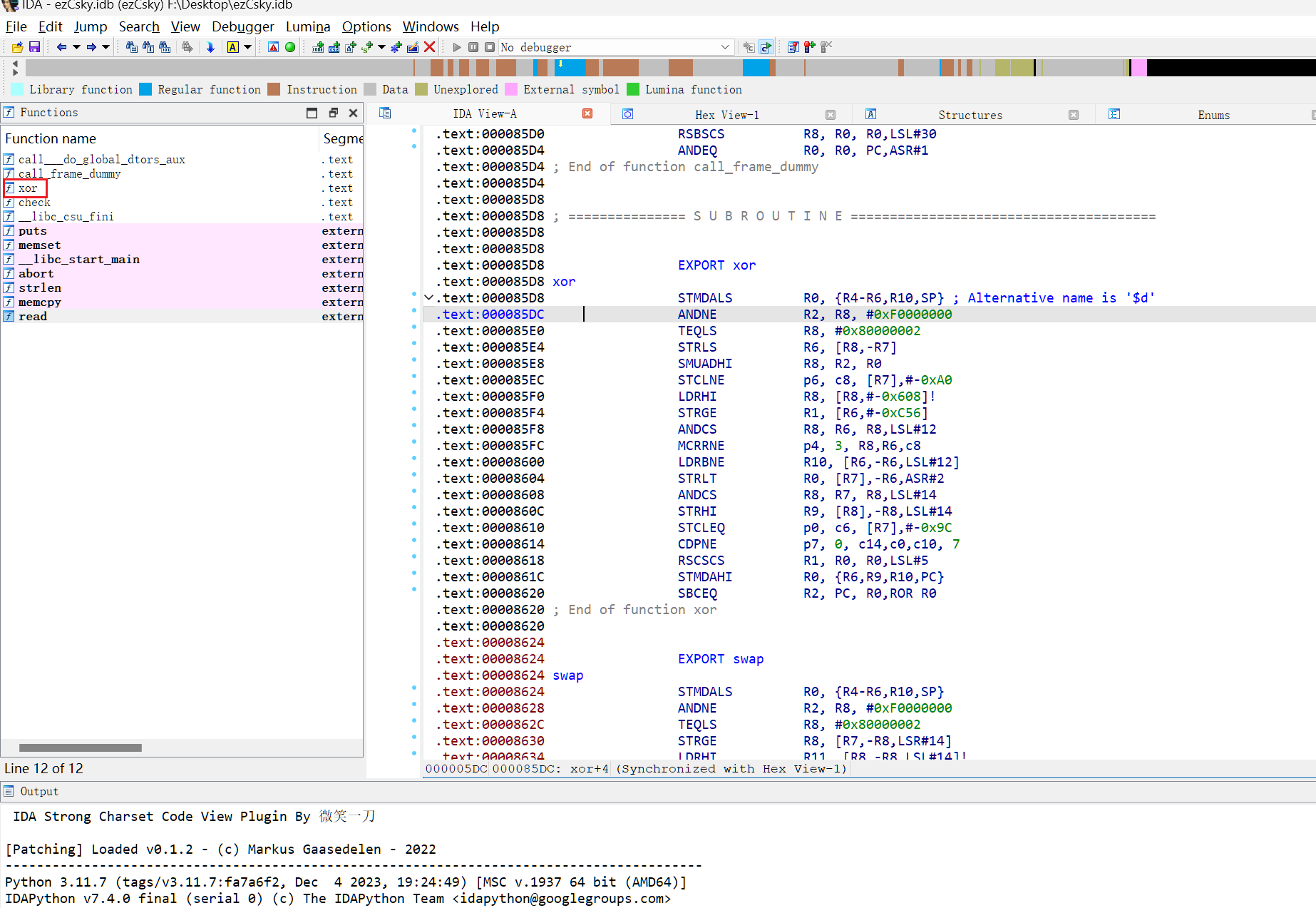
Task: Open the Jump menu
Action: click(91, 26)
